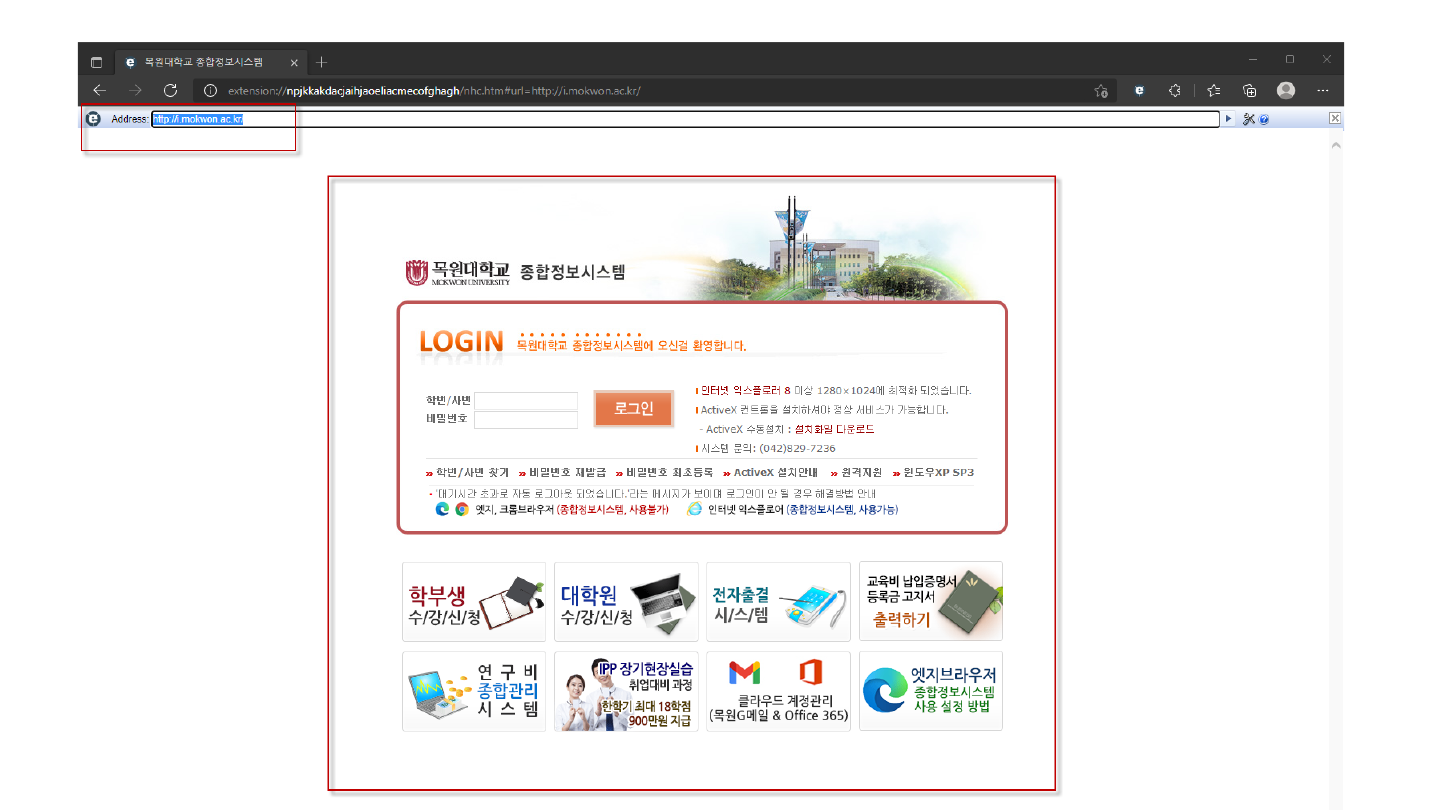Click the back navigation arrow
This screenshot has width=1440, height=810.
[99, 90]
